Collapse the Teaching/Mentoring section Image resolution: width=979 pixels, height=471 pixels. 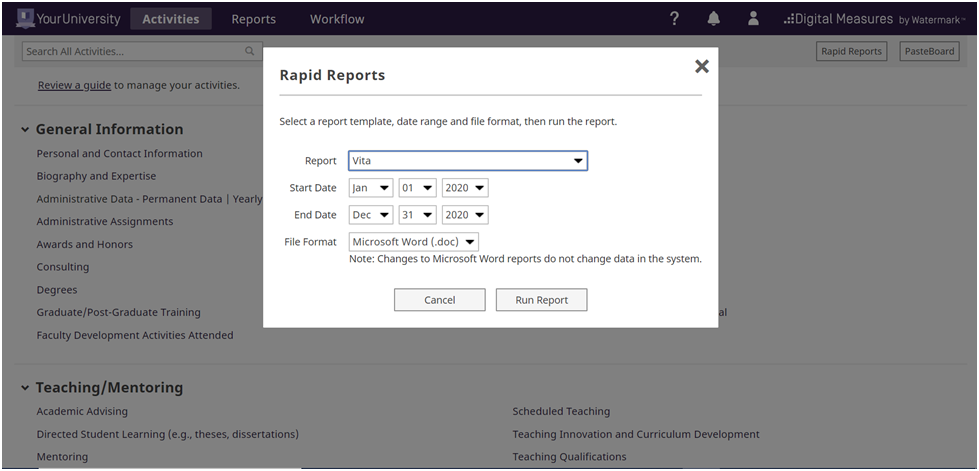click(x=25, y=388)
